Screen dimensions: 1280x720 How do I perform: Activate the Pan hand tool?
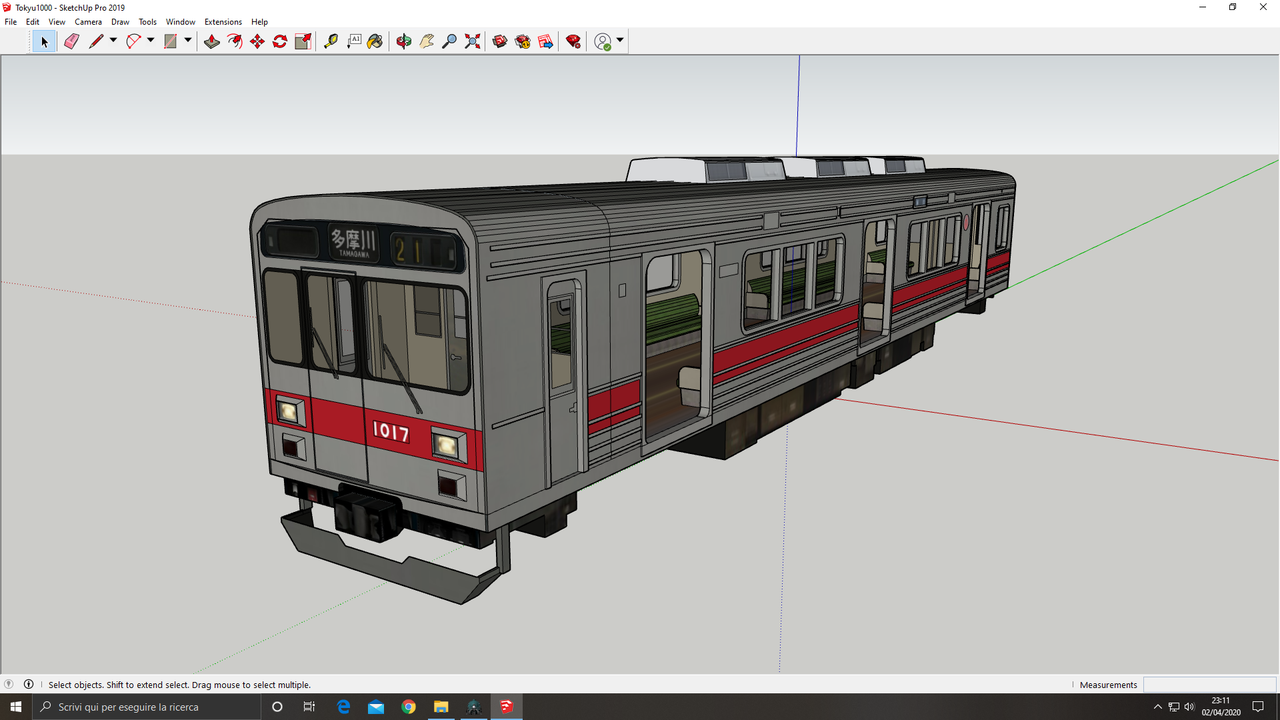pyautogui.click(x=427, y=41)
